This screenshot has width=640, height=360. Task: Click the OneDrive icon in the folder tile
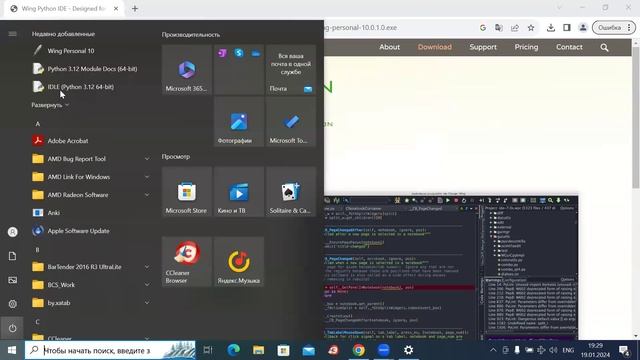[256, 53]
